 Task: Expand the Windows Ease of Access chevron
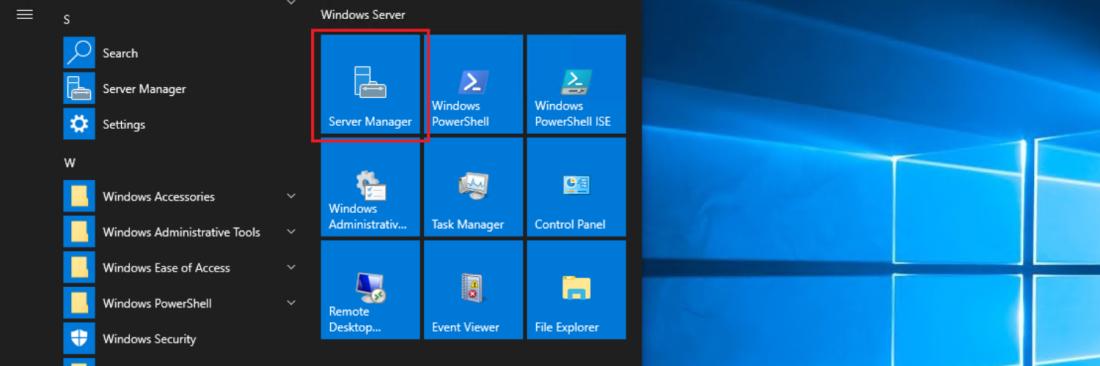[291, 267]
